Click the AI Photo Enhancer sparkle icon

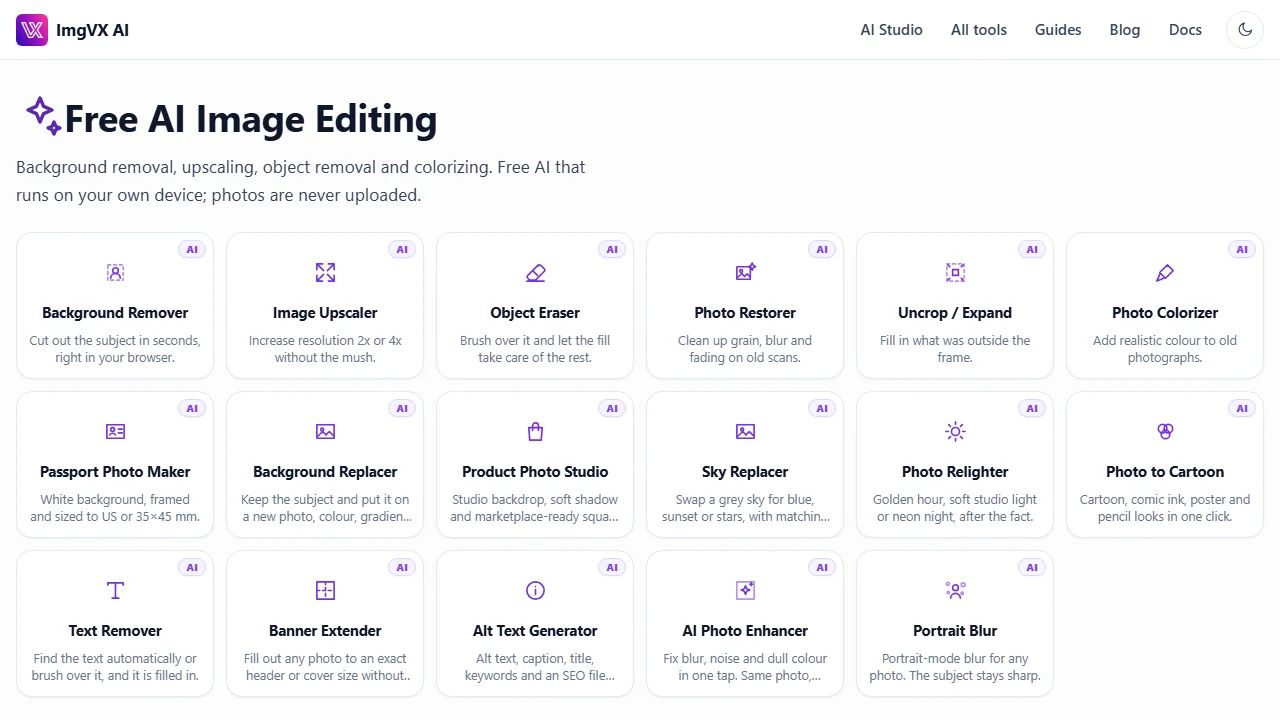[x=745, y=591]
